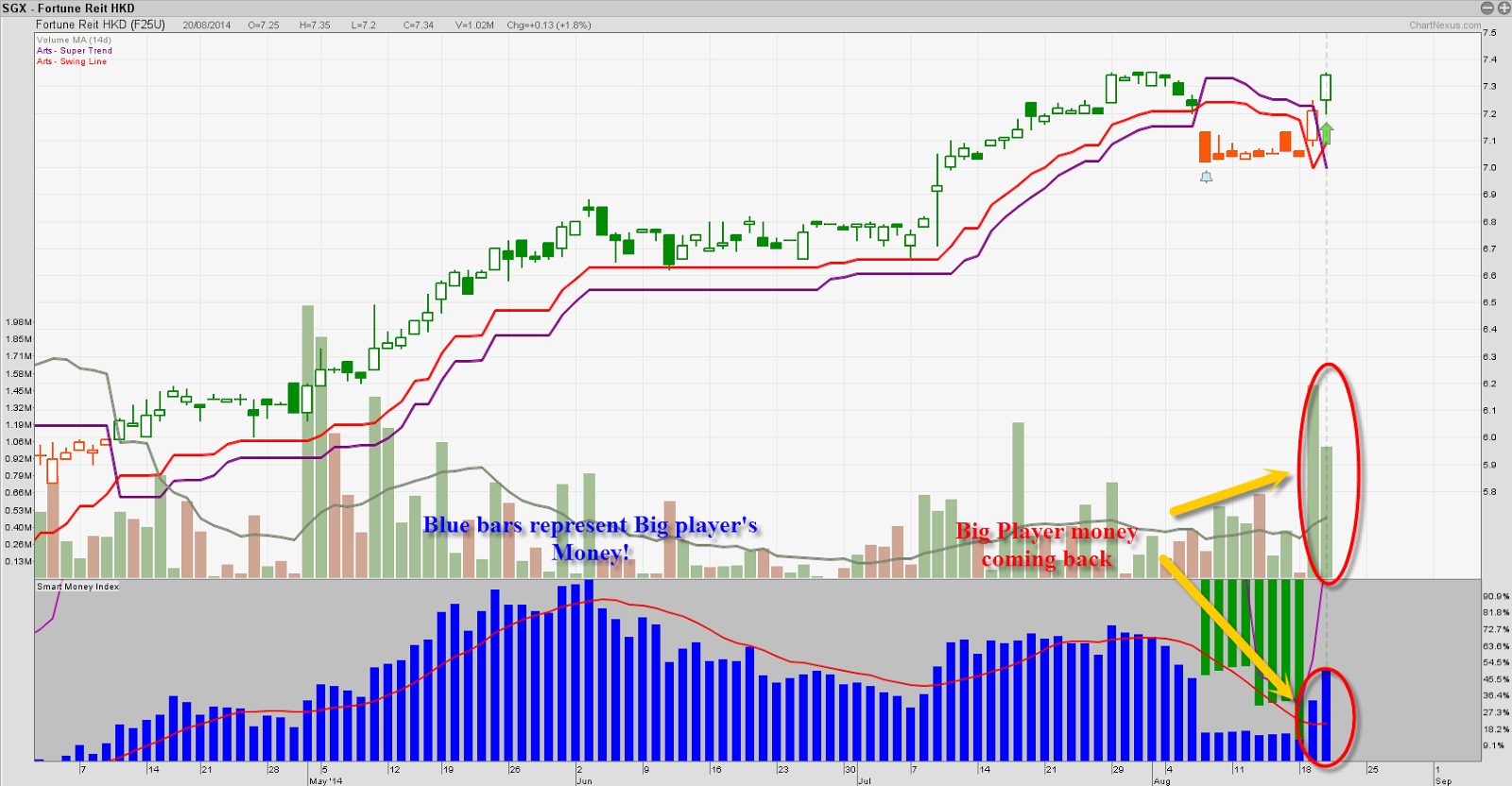Image resolution: width=1512 pixels, height=786 pixels.
Task: Click the 'Smart Money Index' panel label
Action: click(78, 587)
